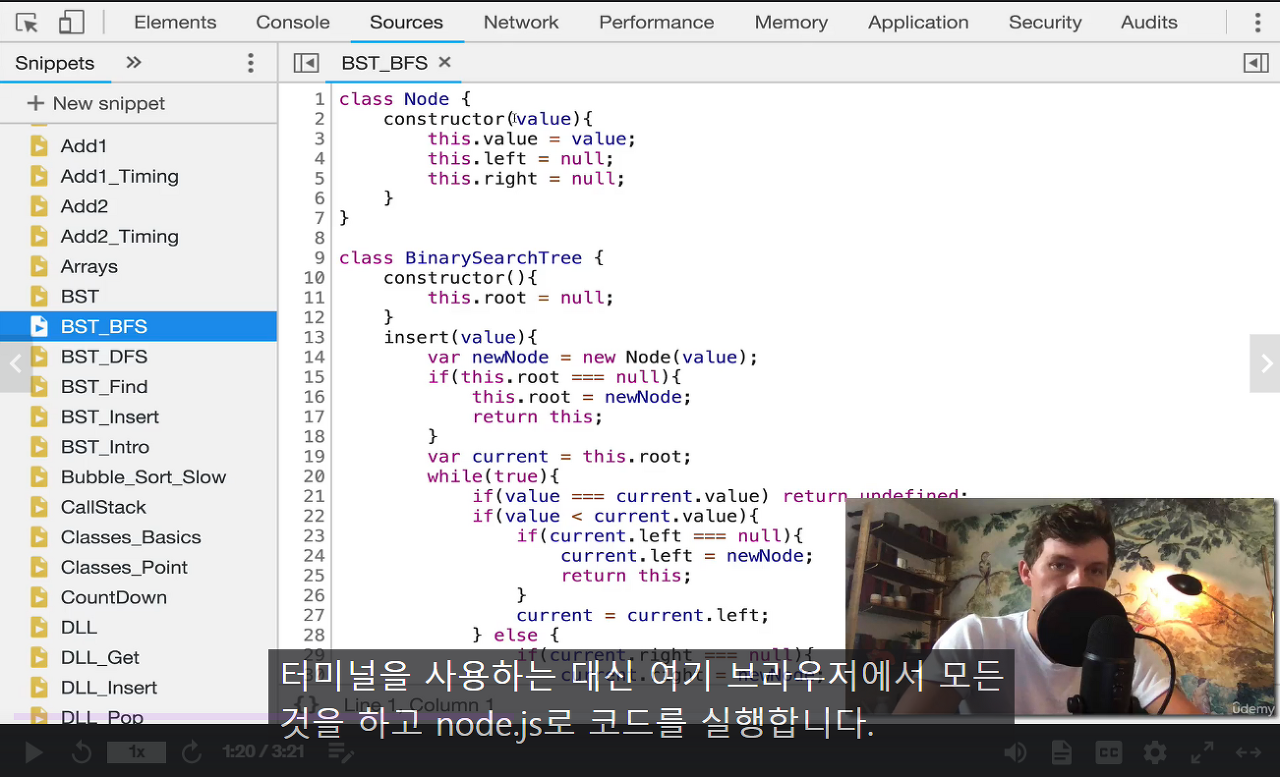
Task: Skip forward in the video
Action: tap(192, 752)
